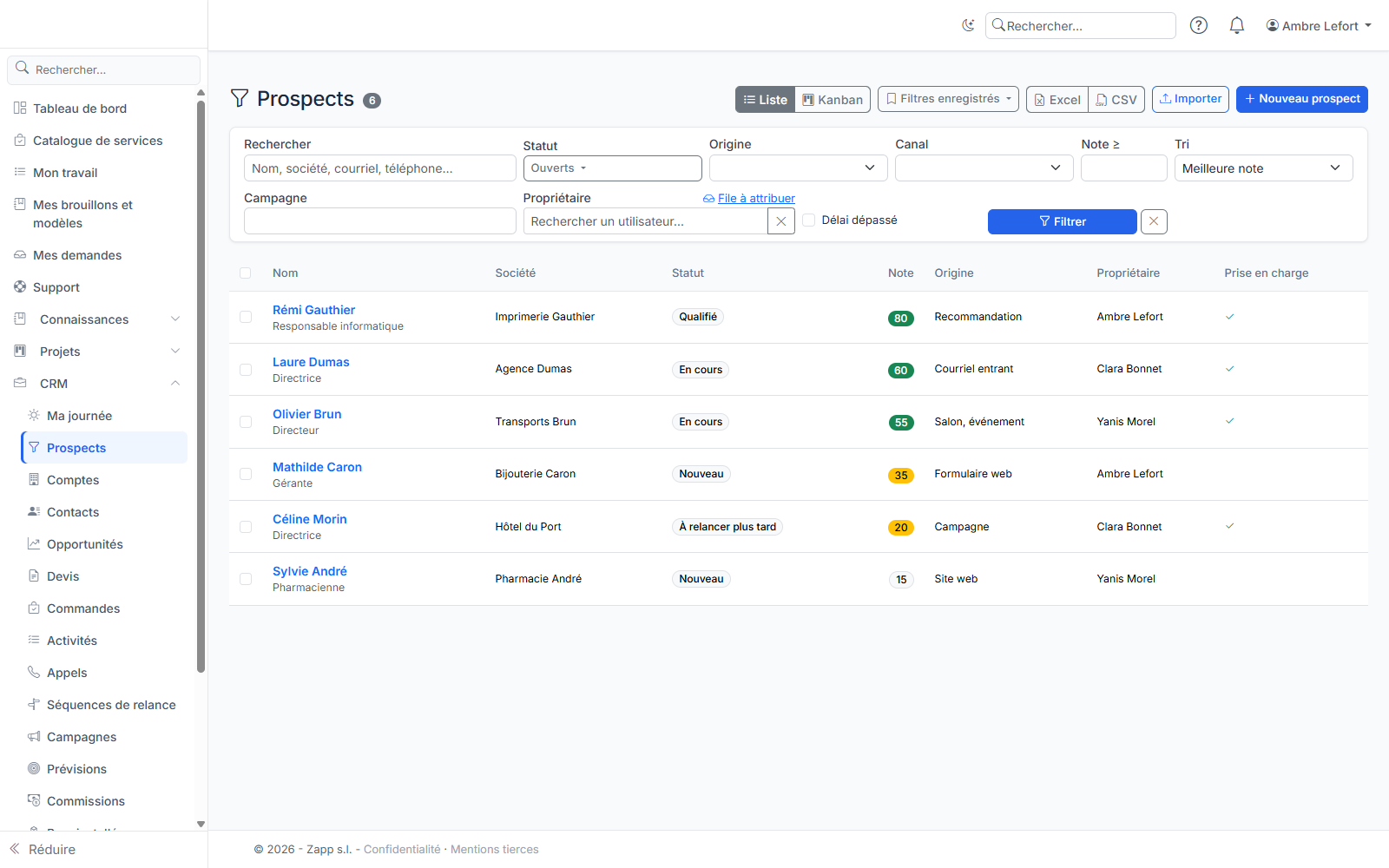Click the Catalogue de services icon

20,140
